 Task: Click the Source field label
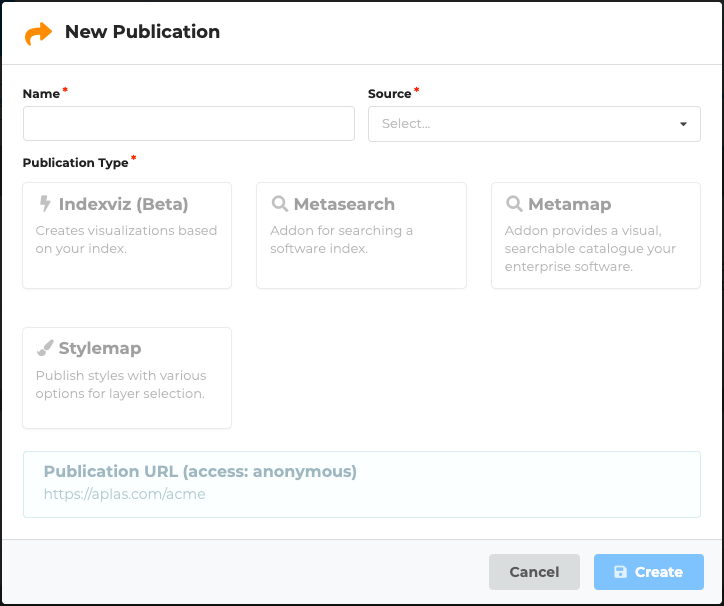pos(389,94)
